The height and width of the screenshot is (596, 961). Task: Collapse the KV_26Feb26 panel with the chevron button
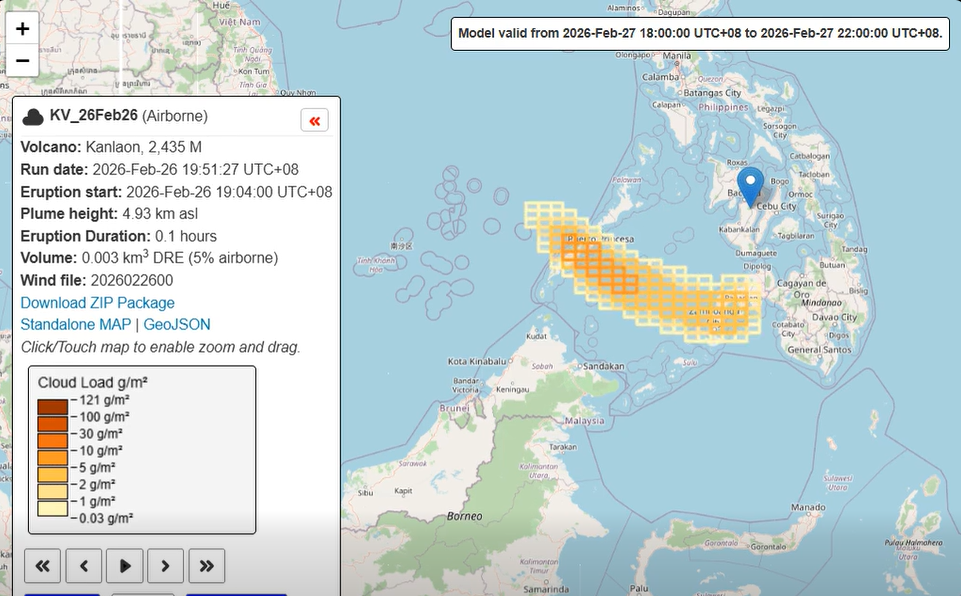(x=314, y=119)
